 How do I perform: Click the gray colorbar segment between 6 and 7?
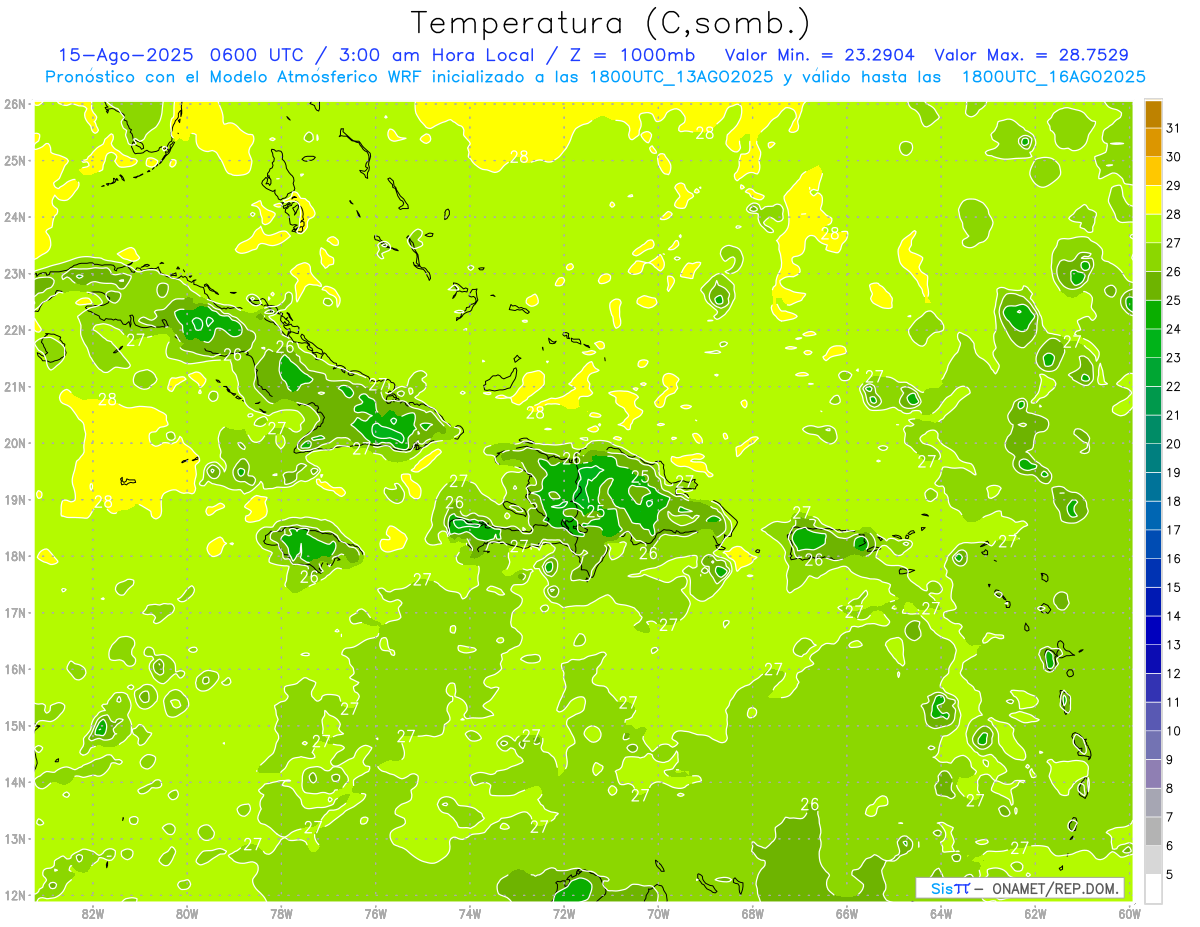[x=1153, y=831]
